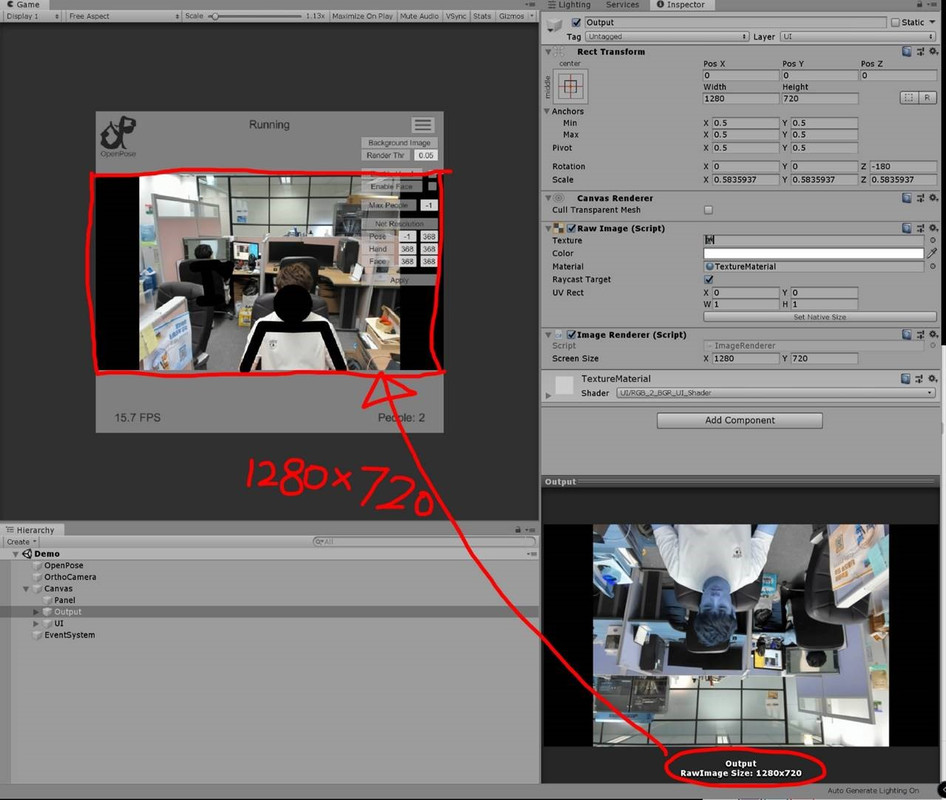Select the Game tab
946x800 pixels.
(23, 5)
